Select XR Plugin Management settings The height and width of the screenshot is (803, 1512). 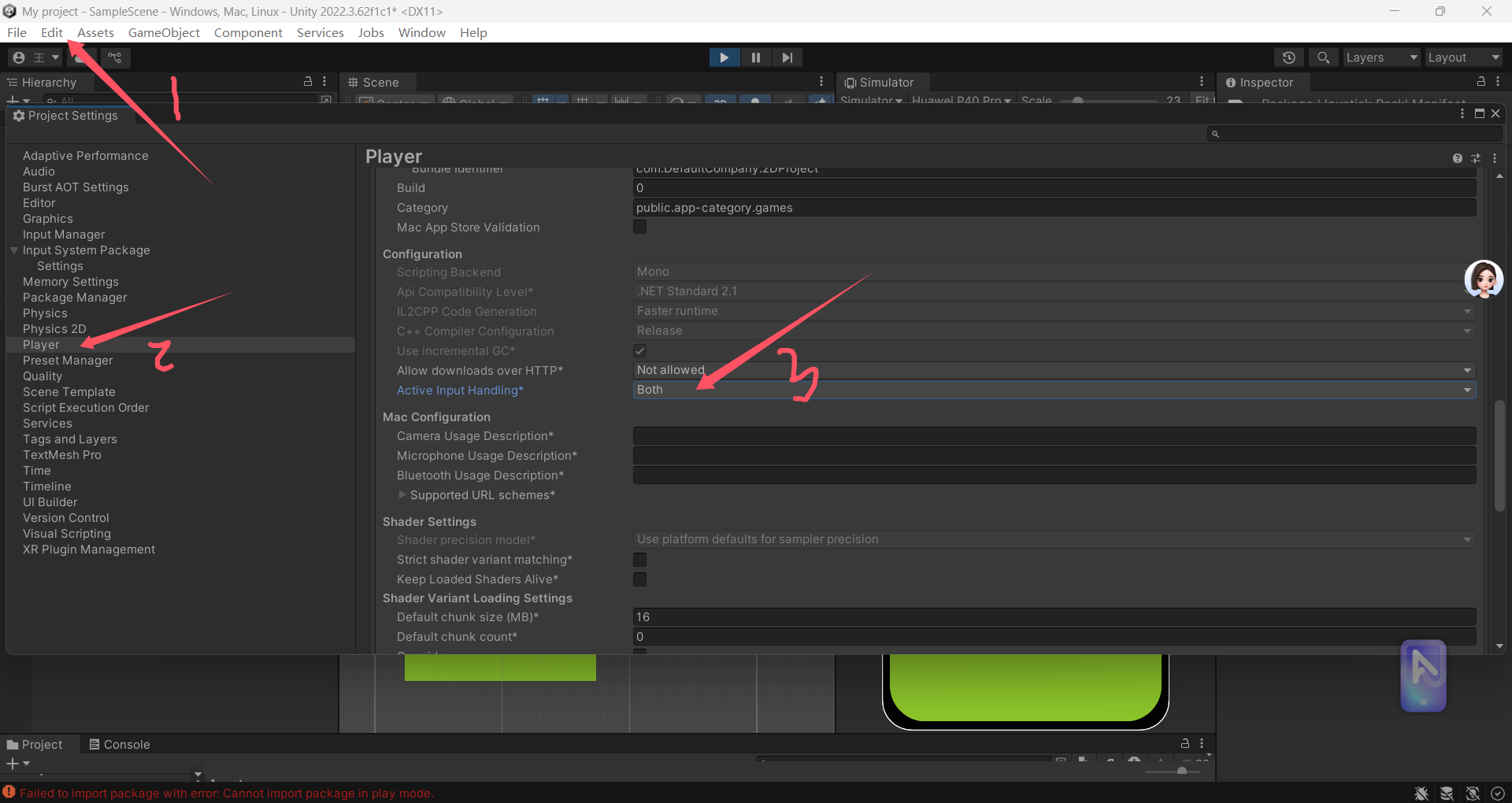(x=180, y=550)
